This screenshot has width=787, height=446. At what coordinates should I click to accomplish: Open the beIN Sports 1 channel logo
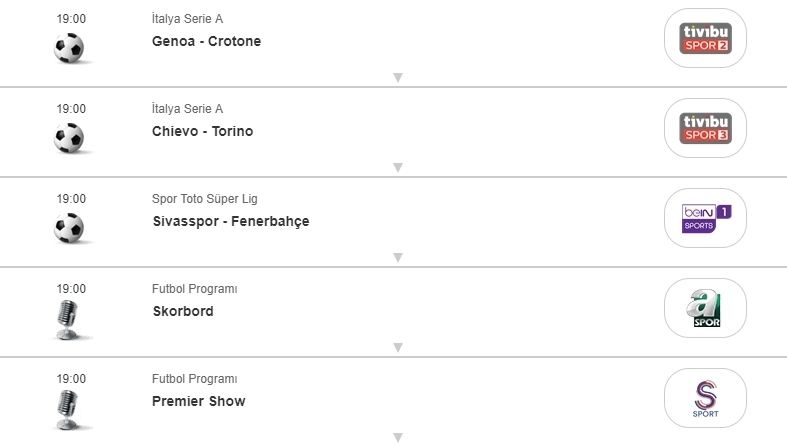[705, 219]
